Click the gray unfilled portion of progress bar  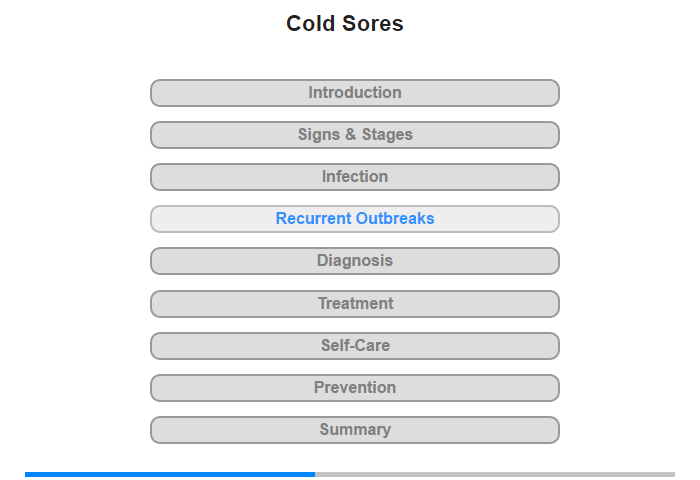coord(495,474)
